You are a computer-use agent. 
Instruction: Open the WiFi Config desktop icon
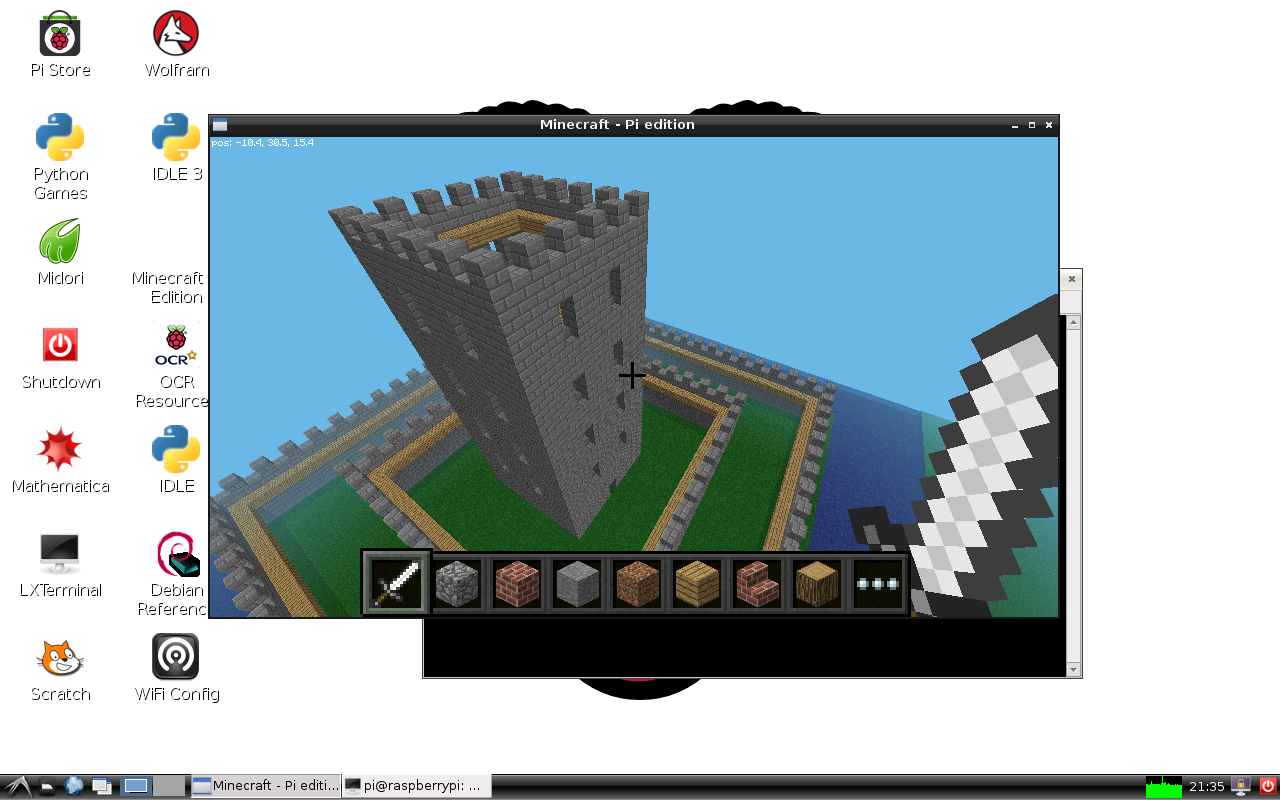(x=176, y=669)
